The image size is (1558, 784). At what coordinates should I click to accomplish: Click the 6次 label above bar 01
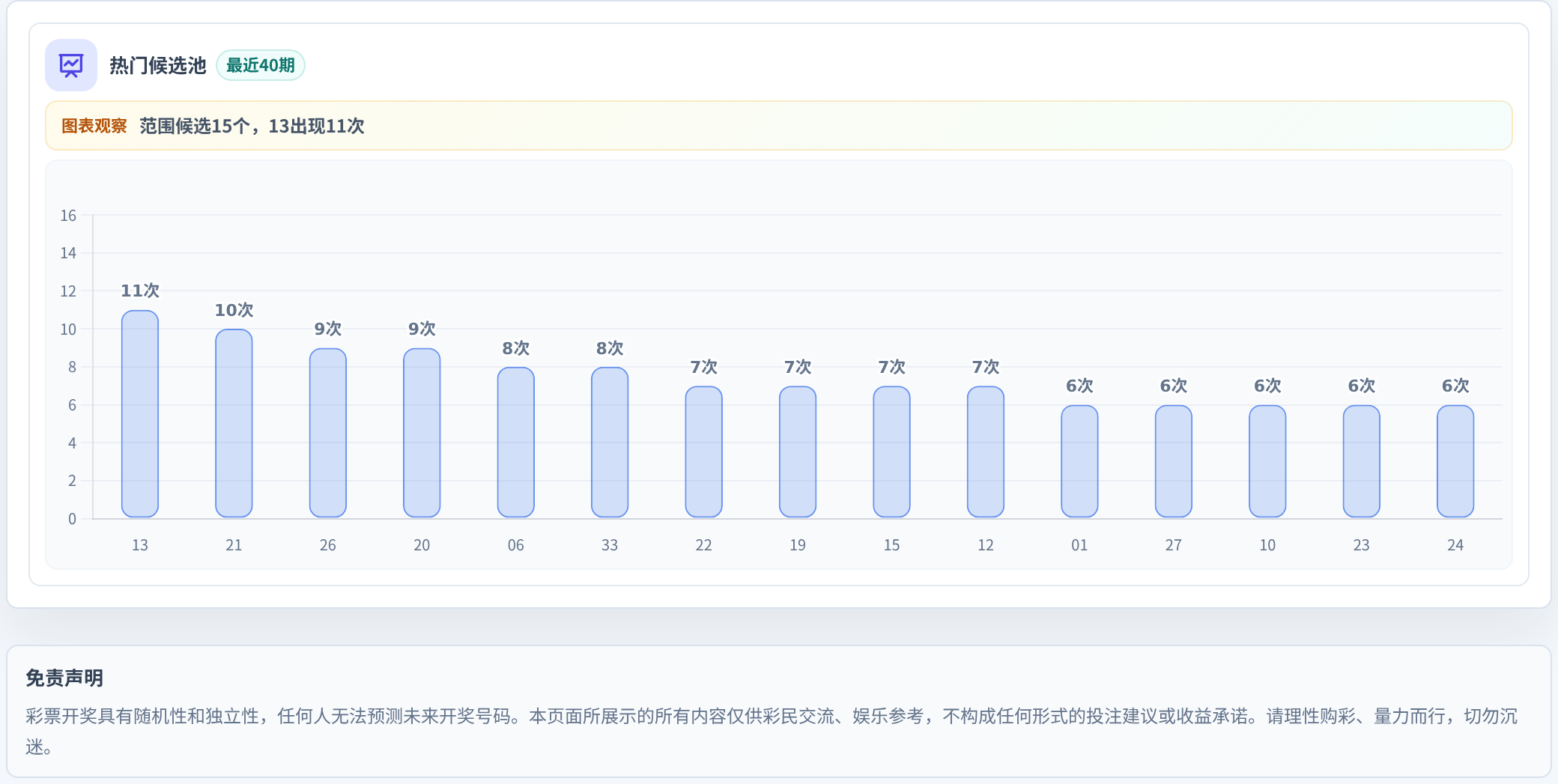click(1079, 386)
